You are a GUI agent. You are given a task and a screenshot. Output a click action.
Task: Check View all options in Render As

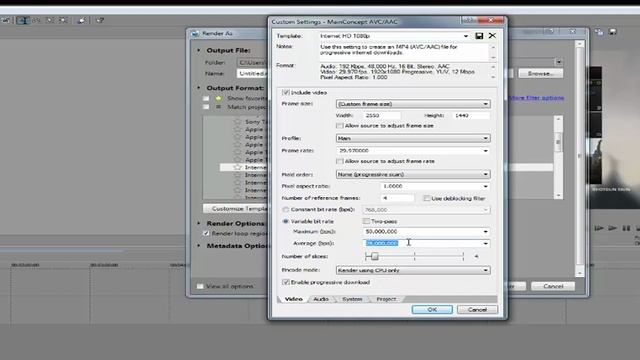tap(200, 287)
